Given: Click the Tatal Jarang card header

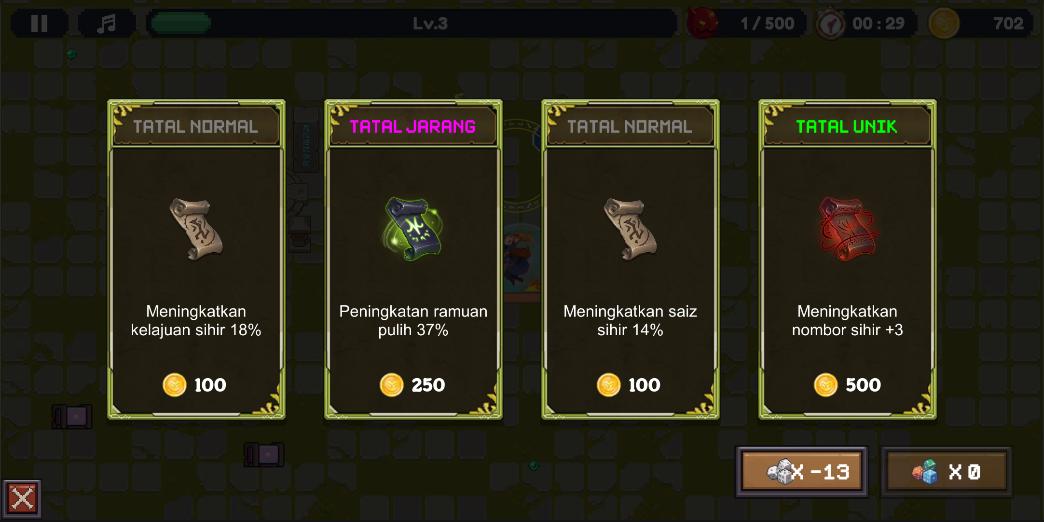Looking at the screenshot, I should click(x=413, y=126).
